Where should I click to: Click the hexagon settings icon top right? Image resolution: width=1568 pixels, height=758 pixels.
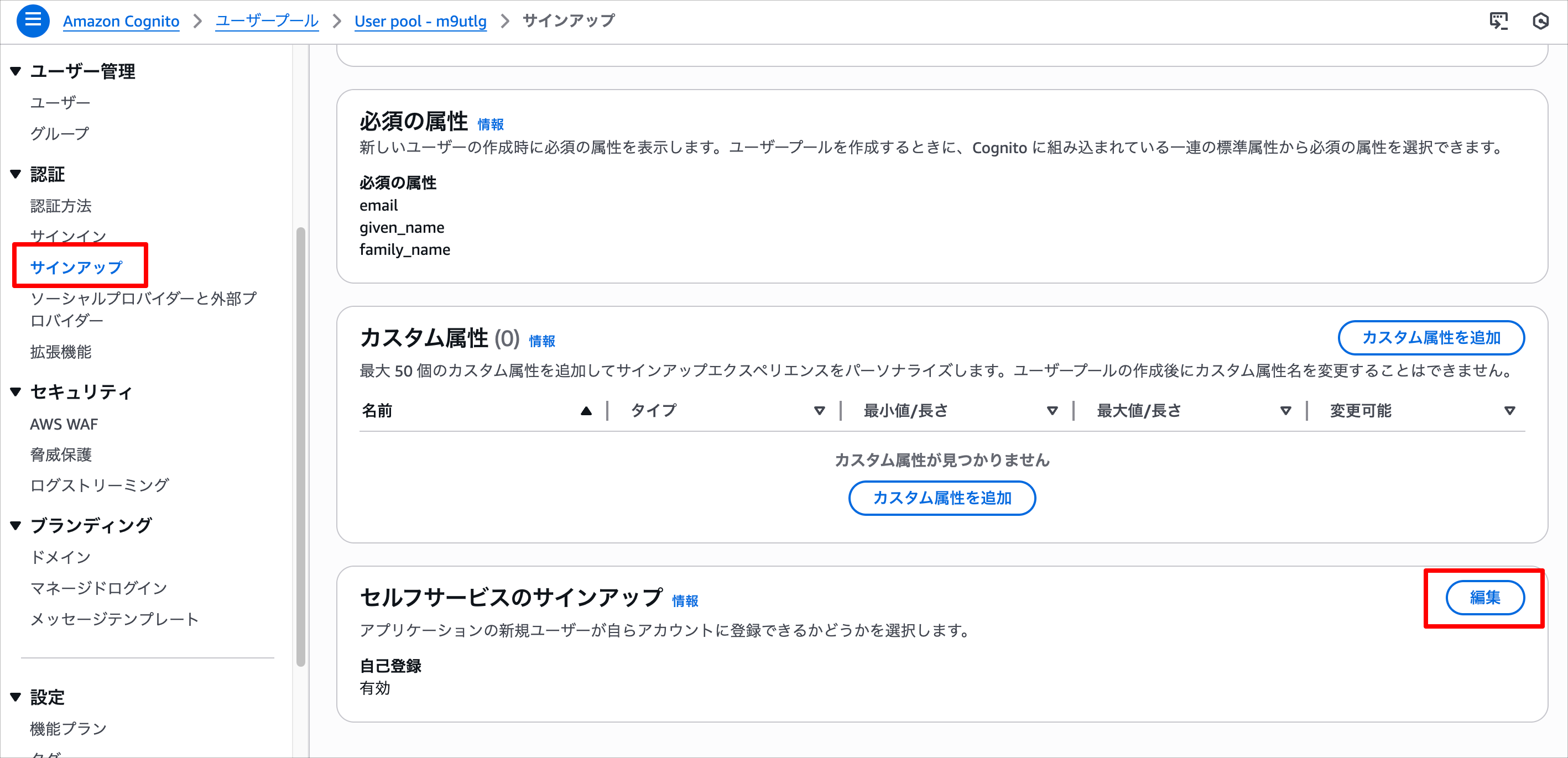1540,20
